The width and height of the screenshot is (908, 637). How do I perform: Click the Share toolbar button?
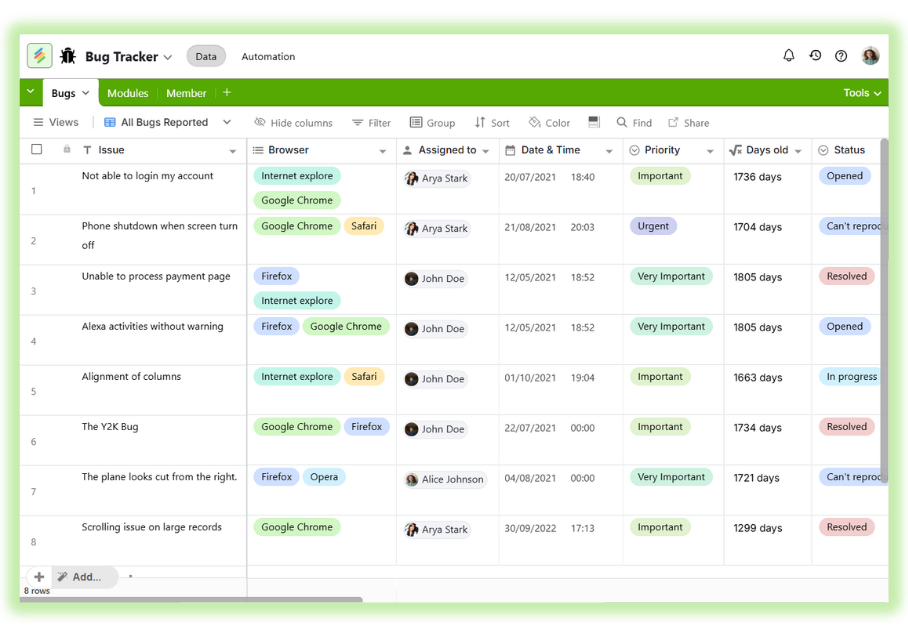tap(688, 123)
